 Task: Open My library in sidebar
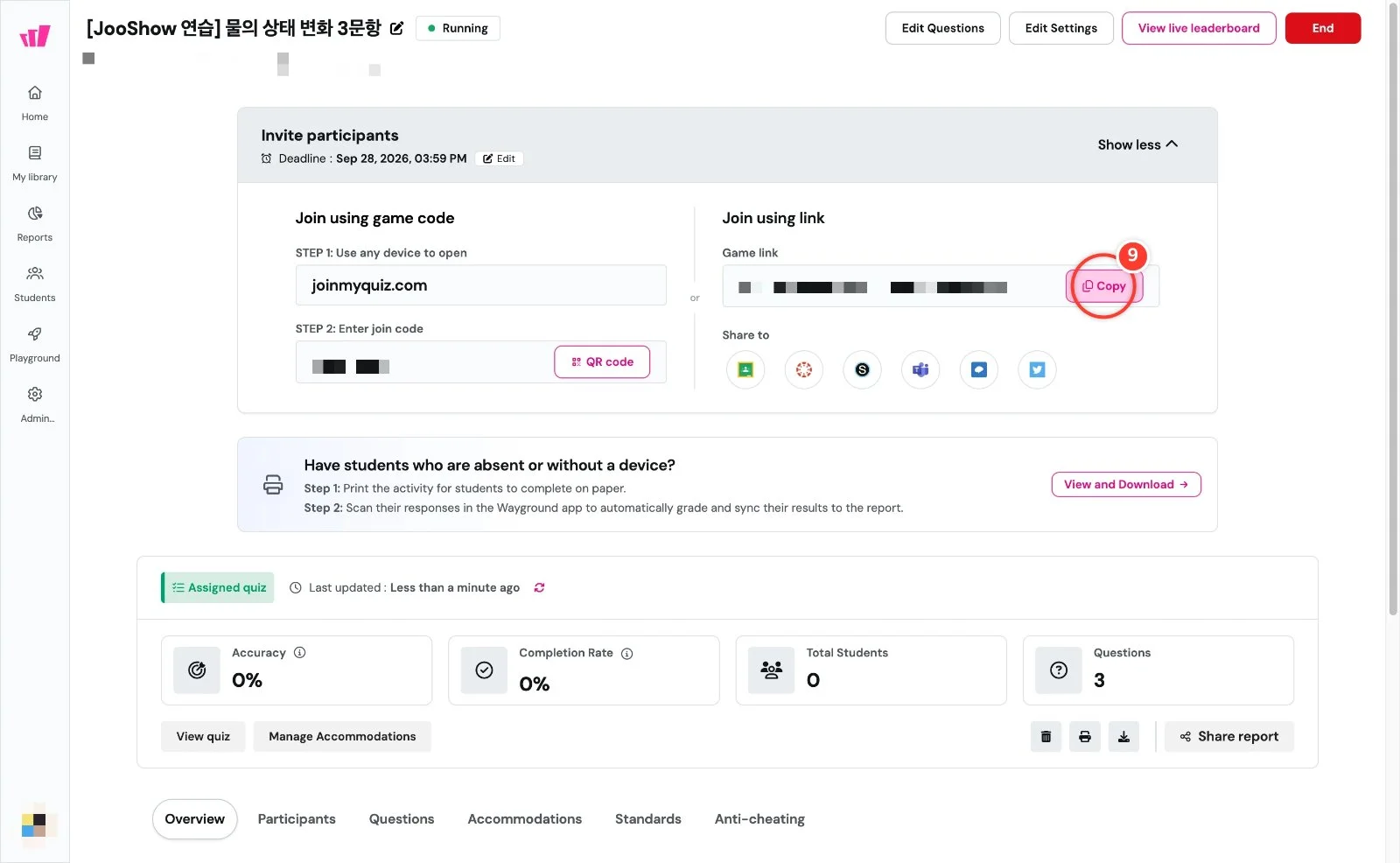point(35,163)
